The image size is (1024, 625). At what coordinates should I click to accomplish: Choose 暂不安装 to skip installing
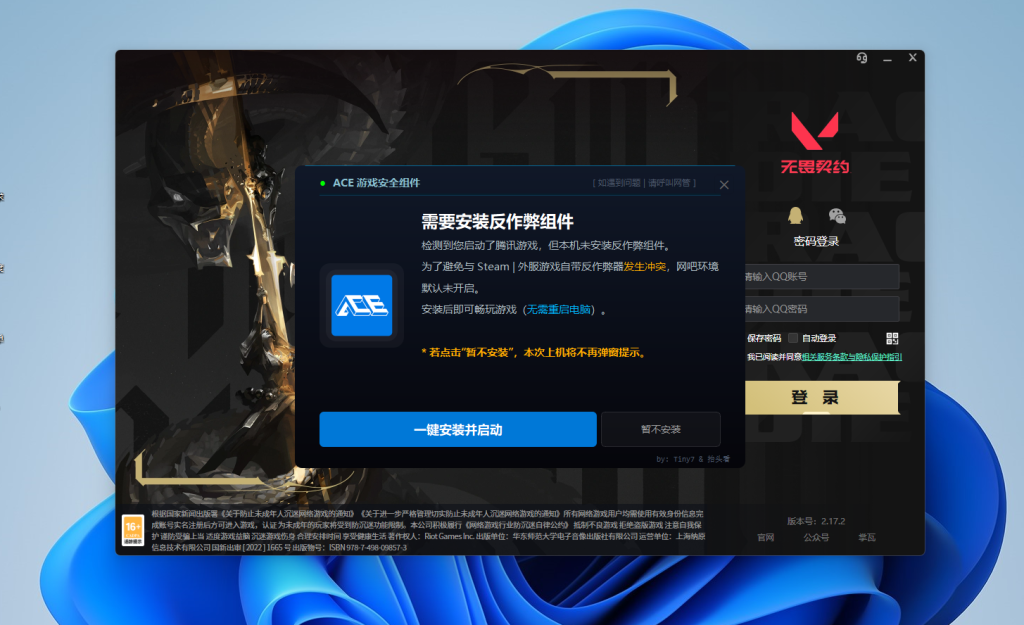pyautogui.click(x=661, y=430)
